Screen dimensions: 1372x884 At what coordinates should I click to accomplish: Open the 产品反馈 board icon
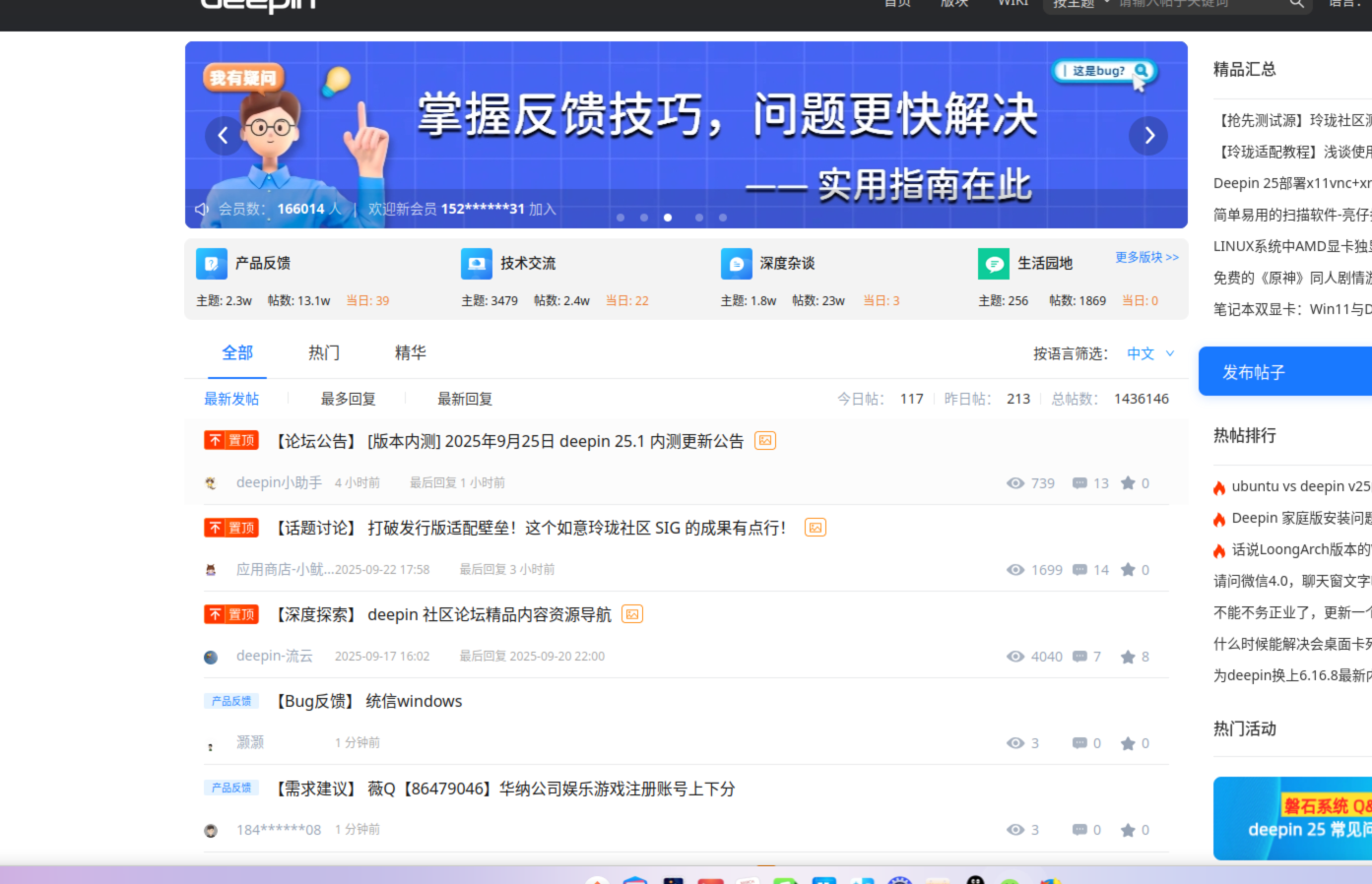(212, 264)
